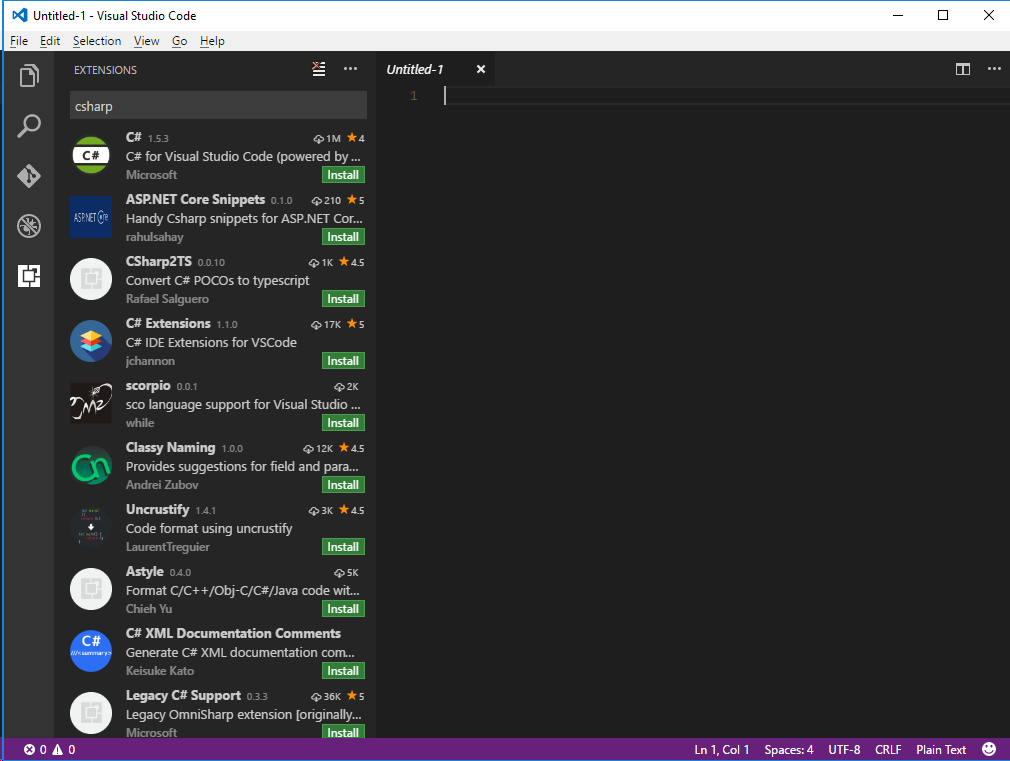Click the C# XML Documentation blue logo

tap(91, 651)
